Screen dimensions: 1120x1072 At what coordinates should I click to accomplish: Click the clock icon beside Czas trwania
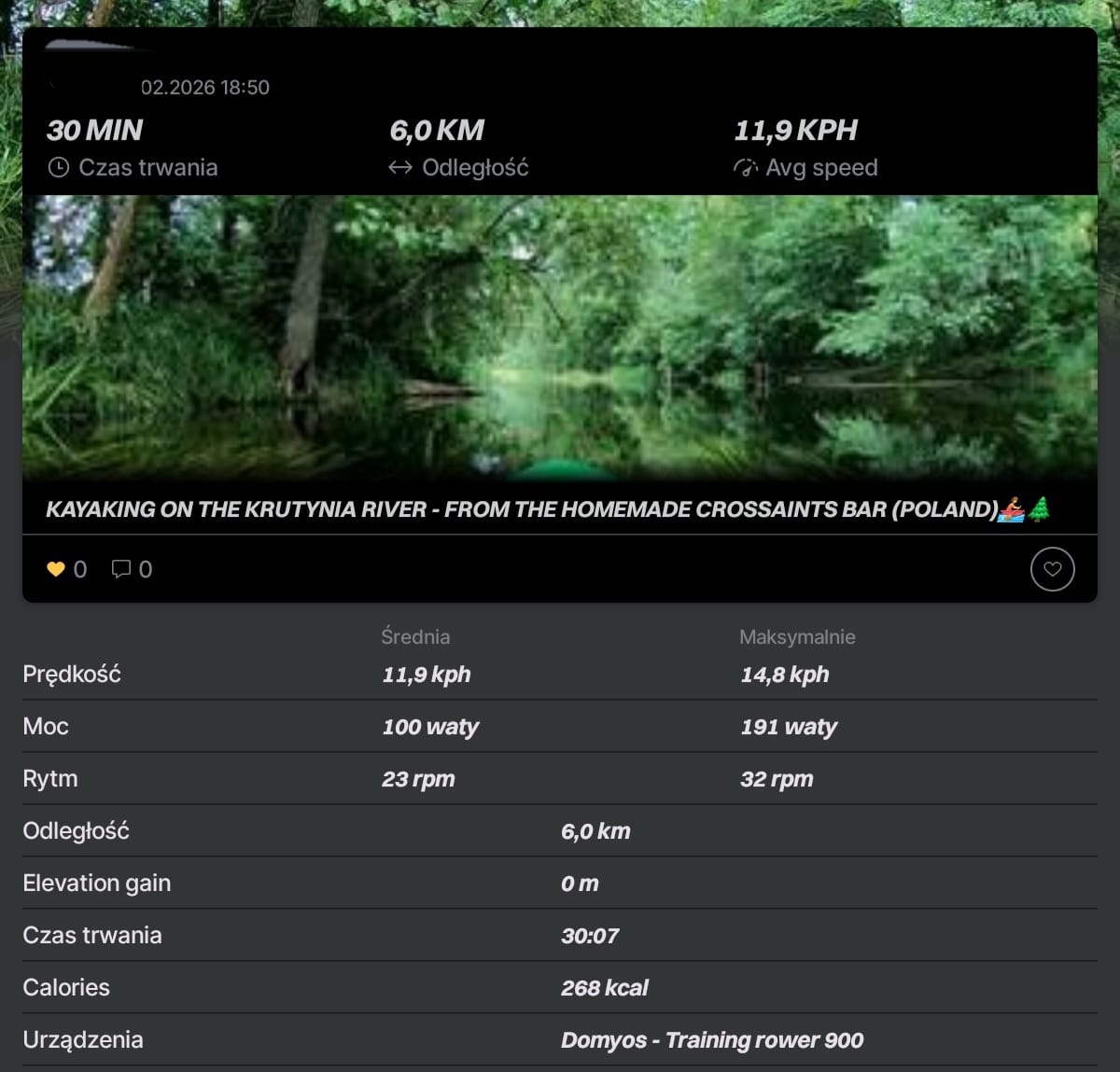tap(58, 168)
